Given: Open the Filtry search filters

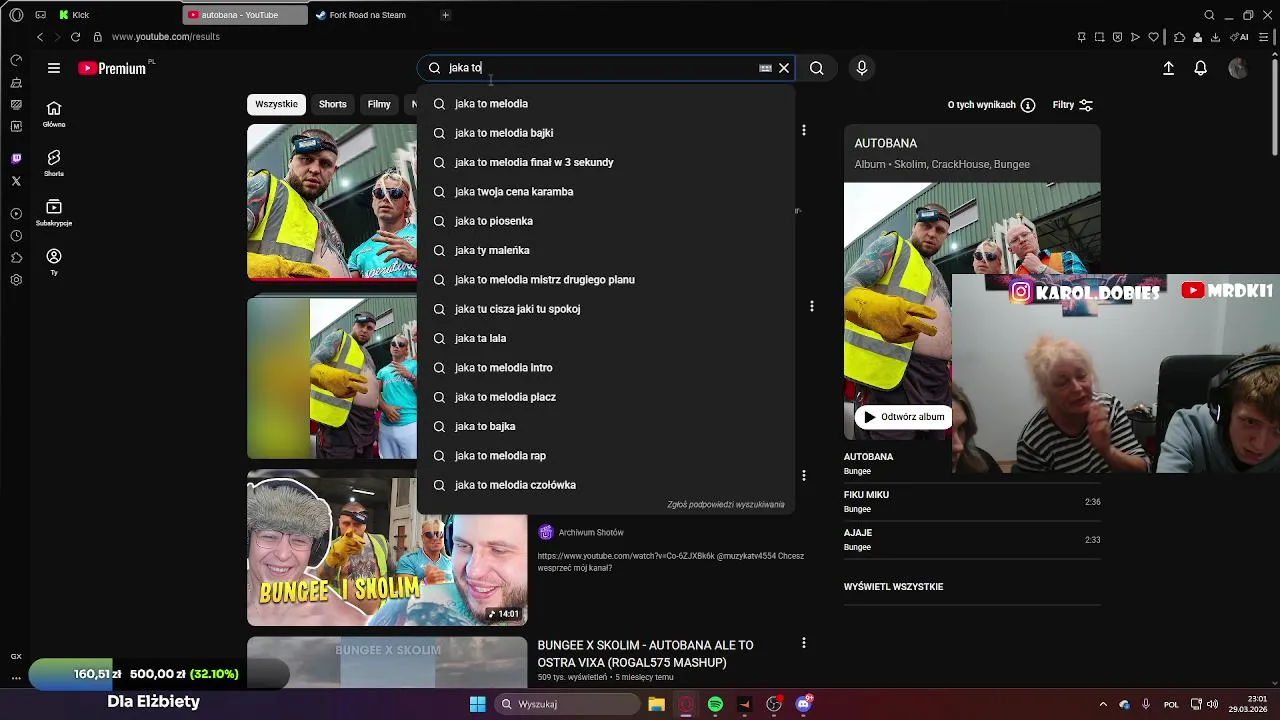Looking at the screenshot, I should (1073, 105).
